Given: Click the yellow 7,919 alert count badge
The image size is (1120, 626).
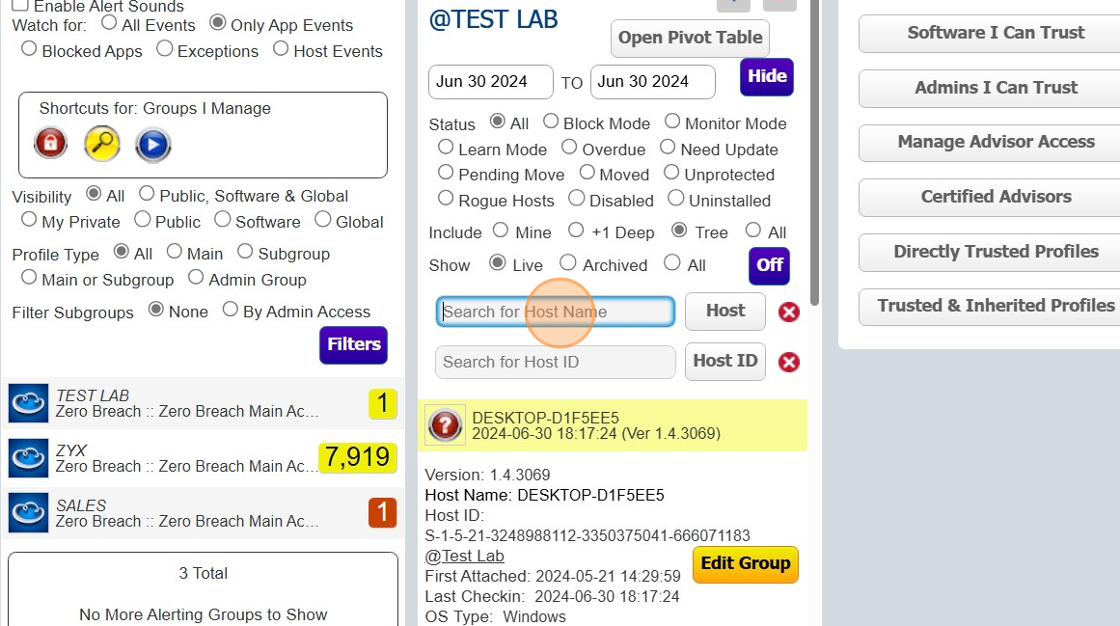Looking at the screenshot, I should 358,458.
